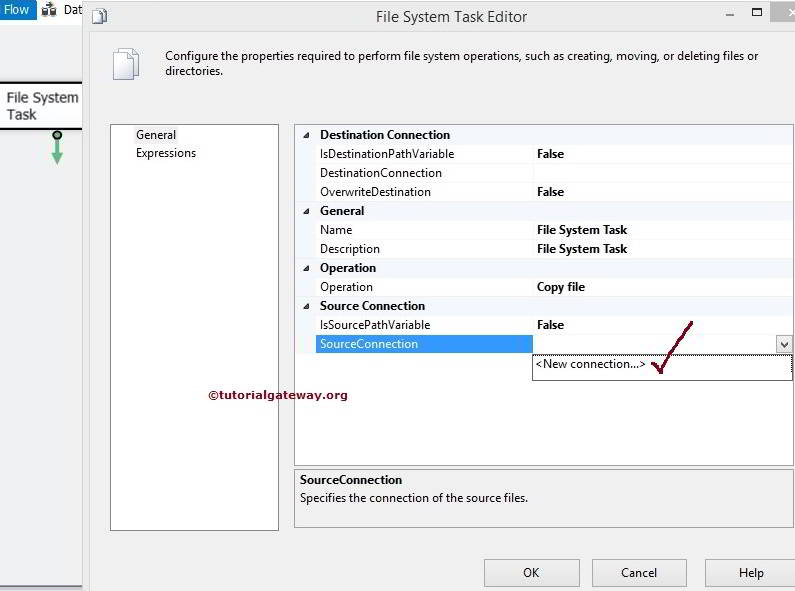Open the SourceConnection dropdown arrow
The height and width of the screenshot is (591, 795).
click(784, 344)
